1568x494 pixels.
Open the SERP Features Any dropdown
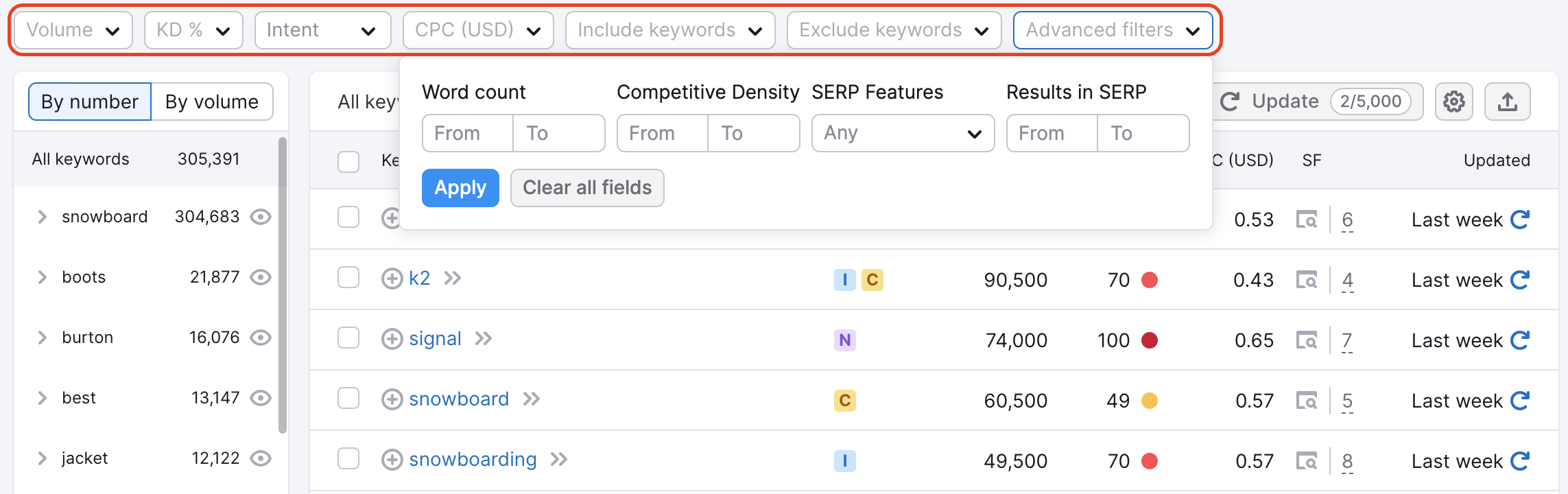point(903,133)
